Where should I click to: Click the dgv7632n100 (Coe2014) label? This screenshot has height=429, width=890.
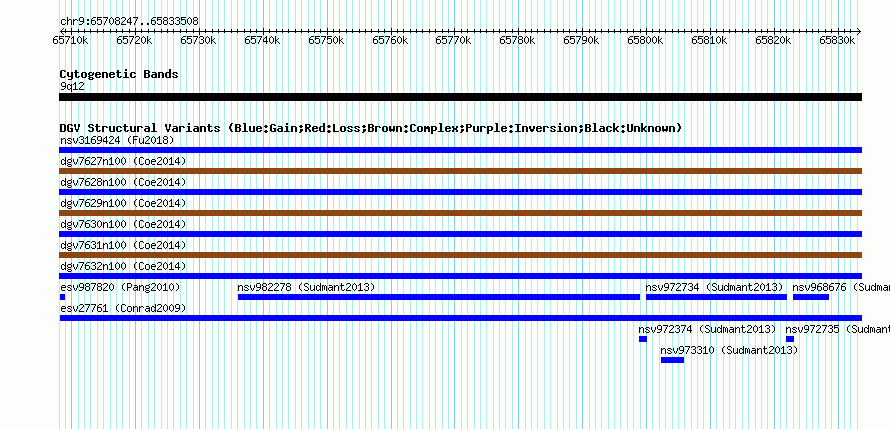123,266
